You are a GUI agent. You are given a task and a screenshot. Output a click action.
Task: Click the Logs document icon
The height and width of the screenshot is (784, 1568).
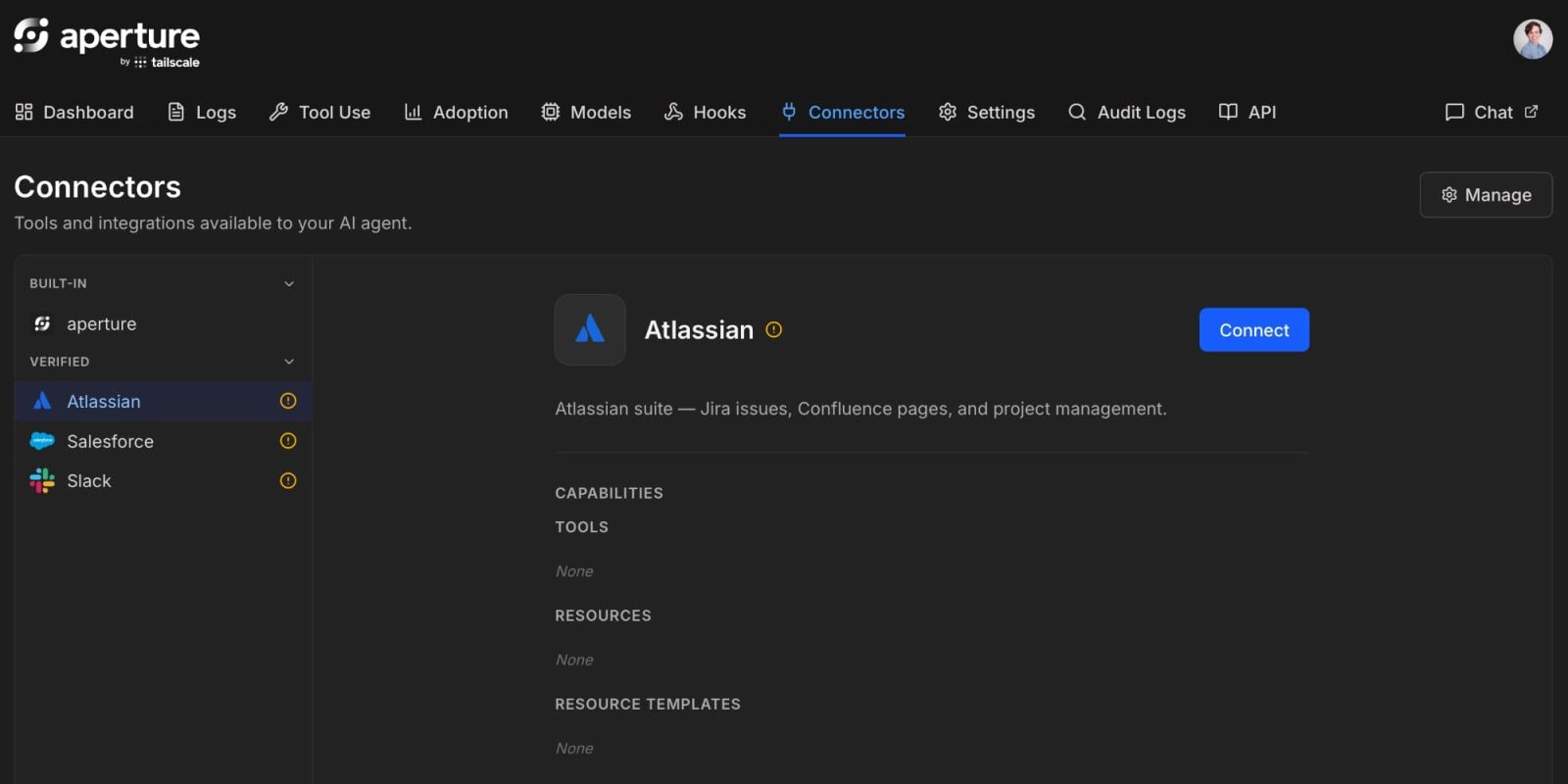tap(176, 112)
